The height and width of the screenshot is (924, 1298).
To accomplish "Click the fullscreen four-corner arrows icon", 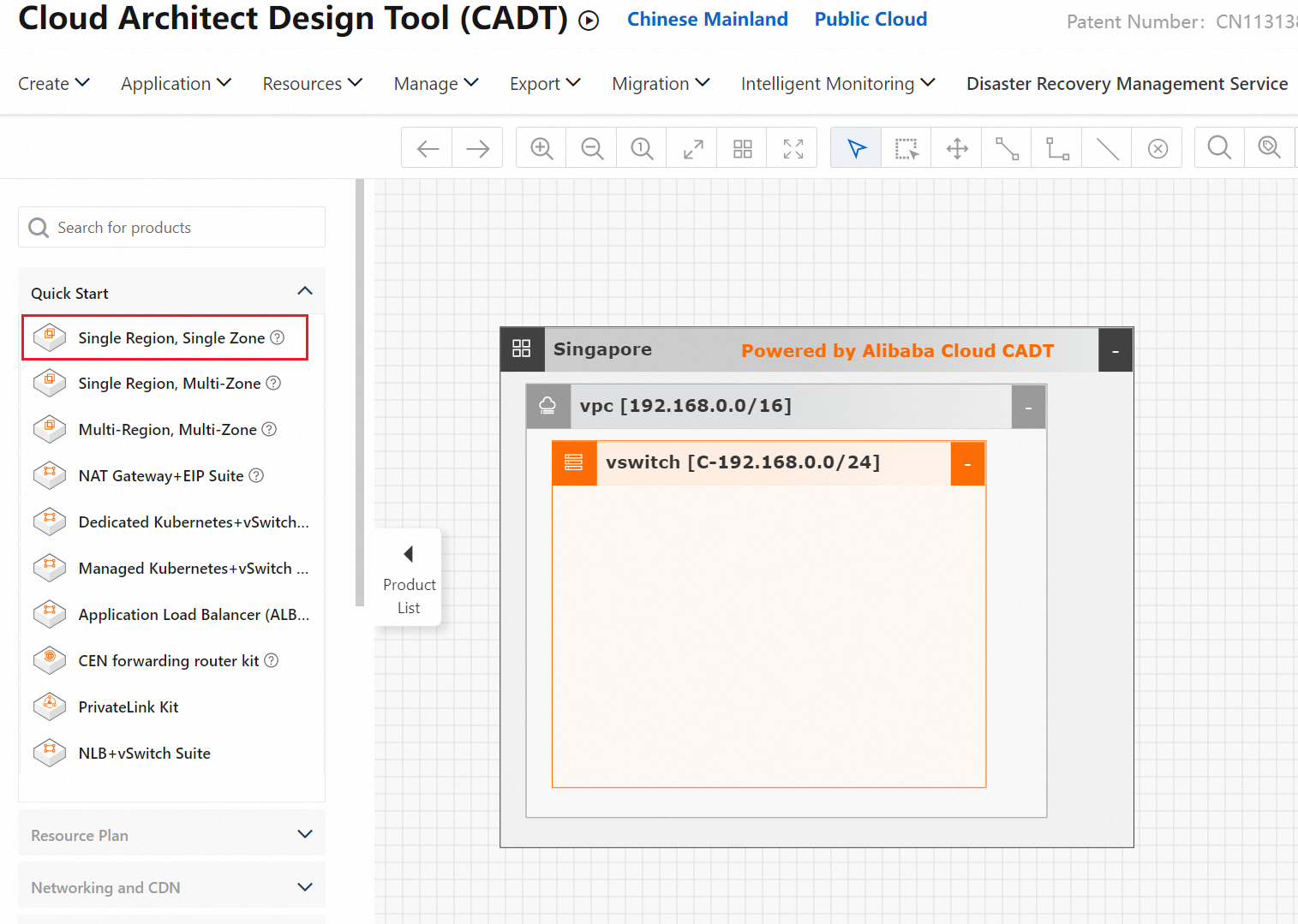I will coord(793,148).
